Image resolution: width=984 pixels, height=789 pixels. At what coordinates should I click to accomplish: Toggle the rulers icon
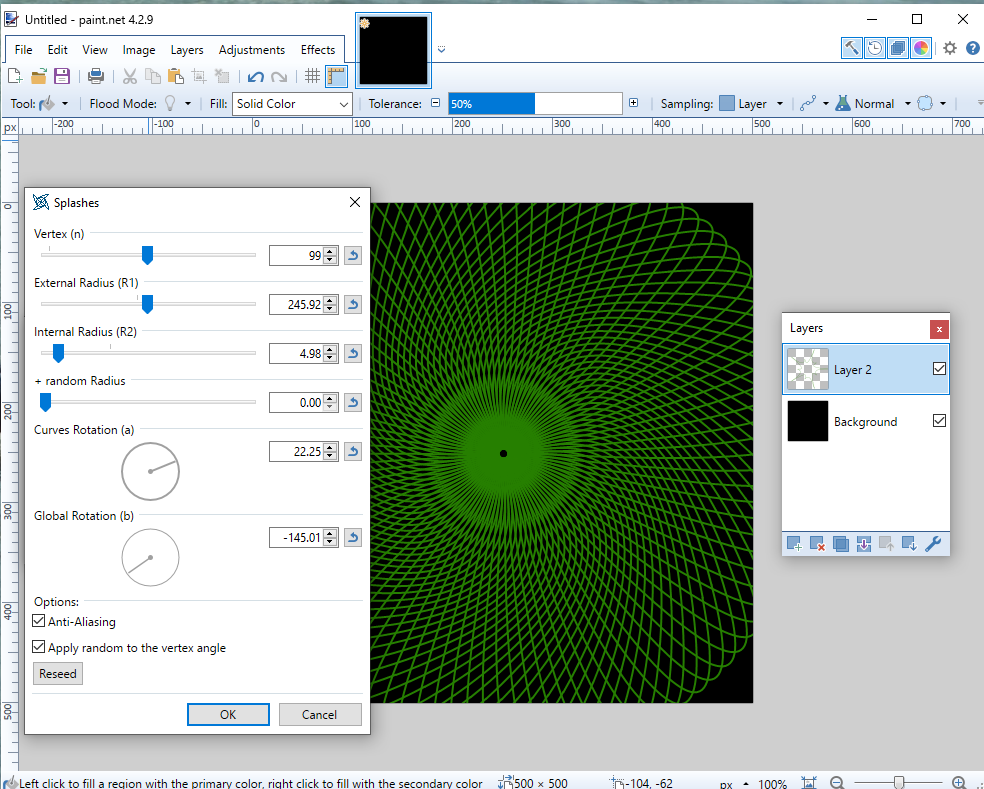(336, 77)
